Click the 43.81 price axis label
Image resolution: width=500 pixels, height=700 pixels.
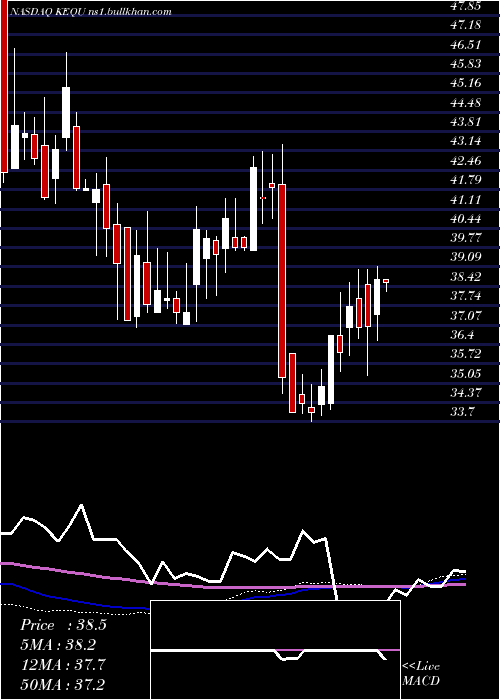tap(467, 121)
